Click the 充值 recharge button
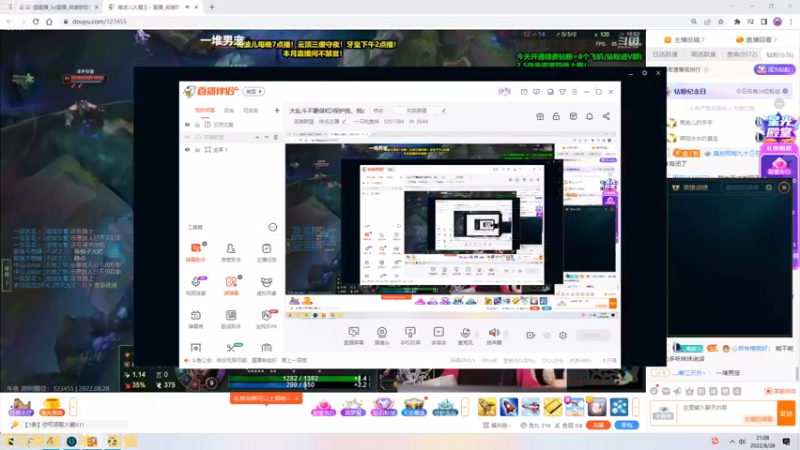The image size is (800, 450). point(598,425)
